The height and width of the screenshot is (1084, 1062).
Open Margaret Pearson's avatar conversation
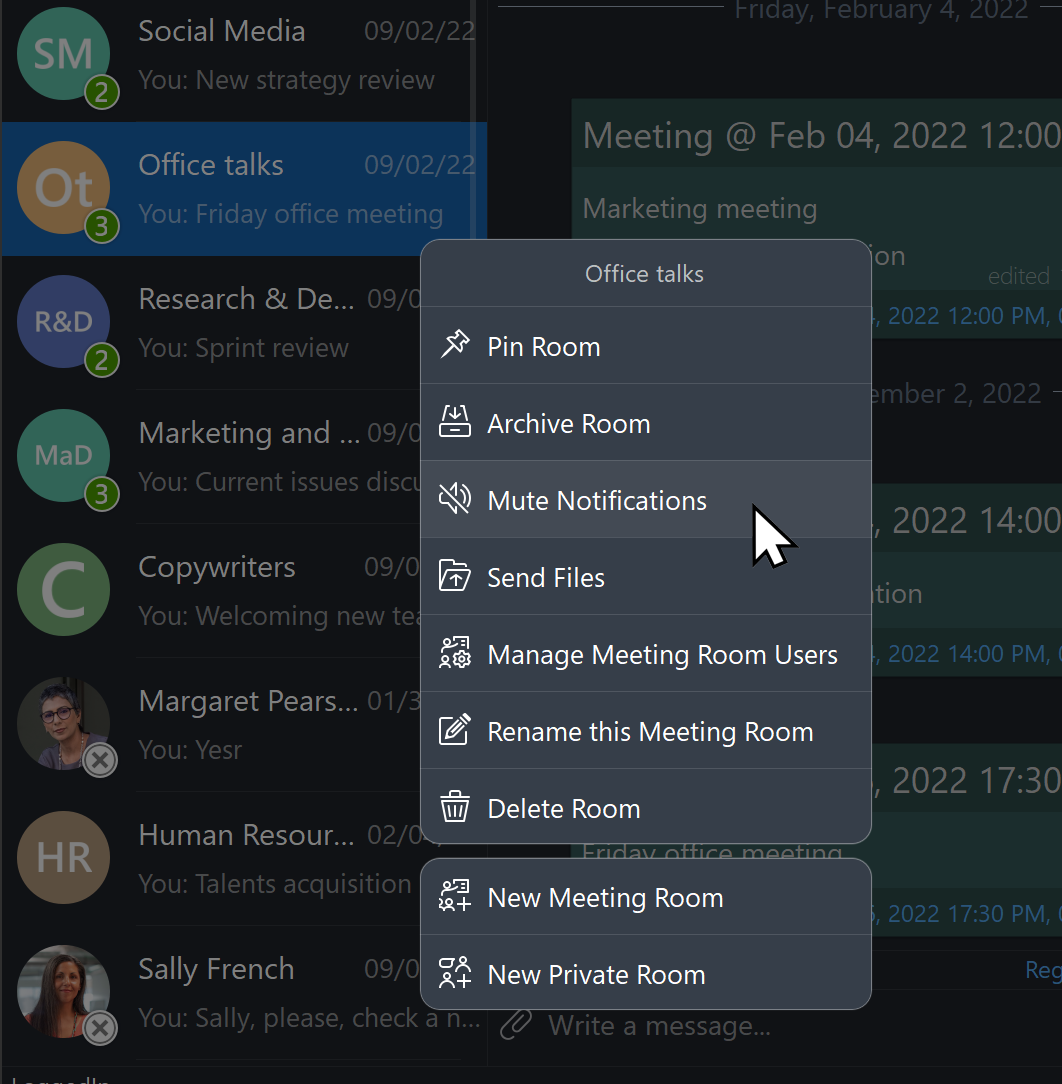click(x=64, y=724)
